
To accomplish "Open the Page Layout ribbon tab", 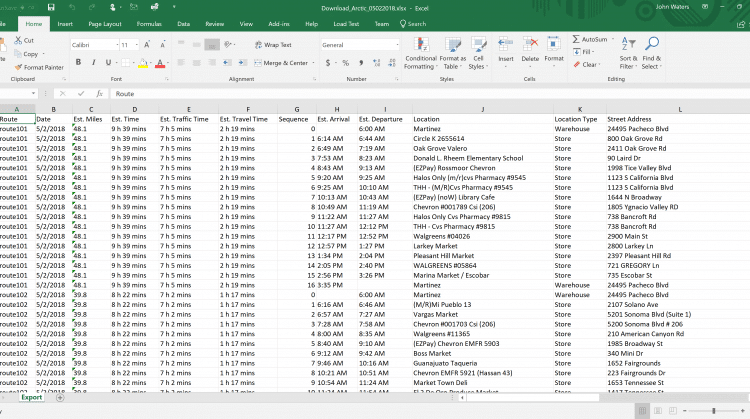I will coord(105,24).
